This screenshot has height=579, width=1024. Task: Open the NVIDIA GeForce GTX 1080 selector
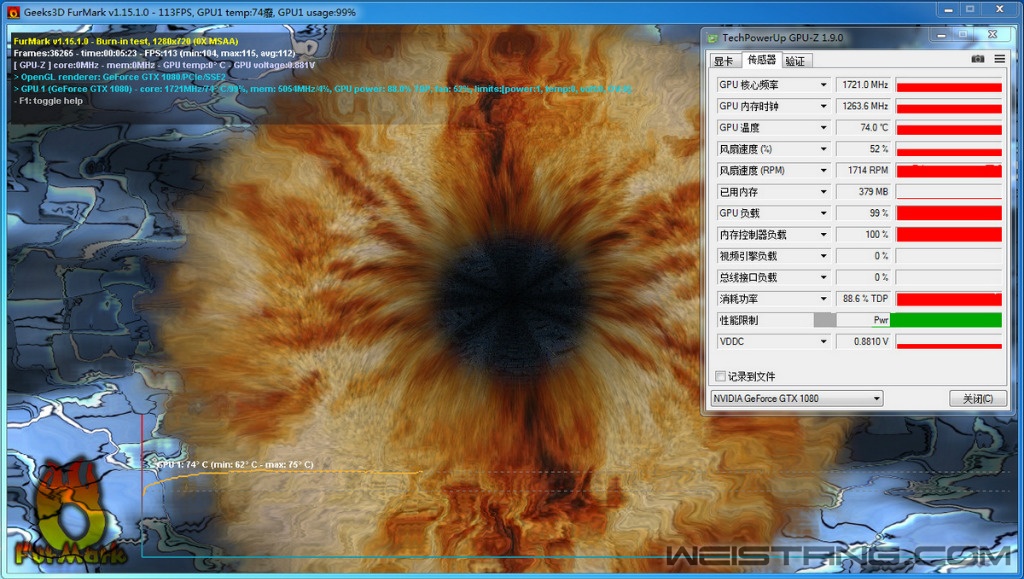[797, 398]
